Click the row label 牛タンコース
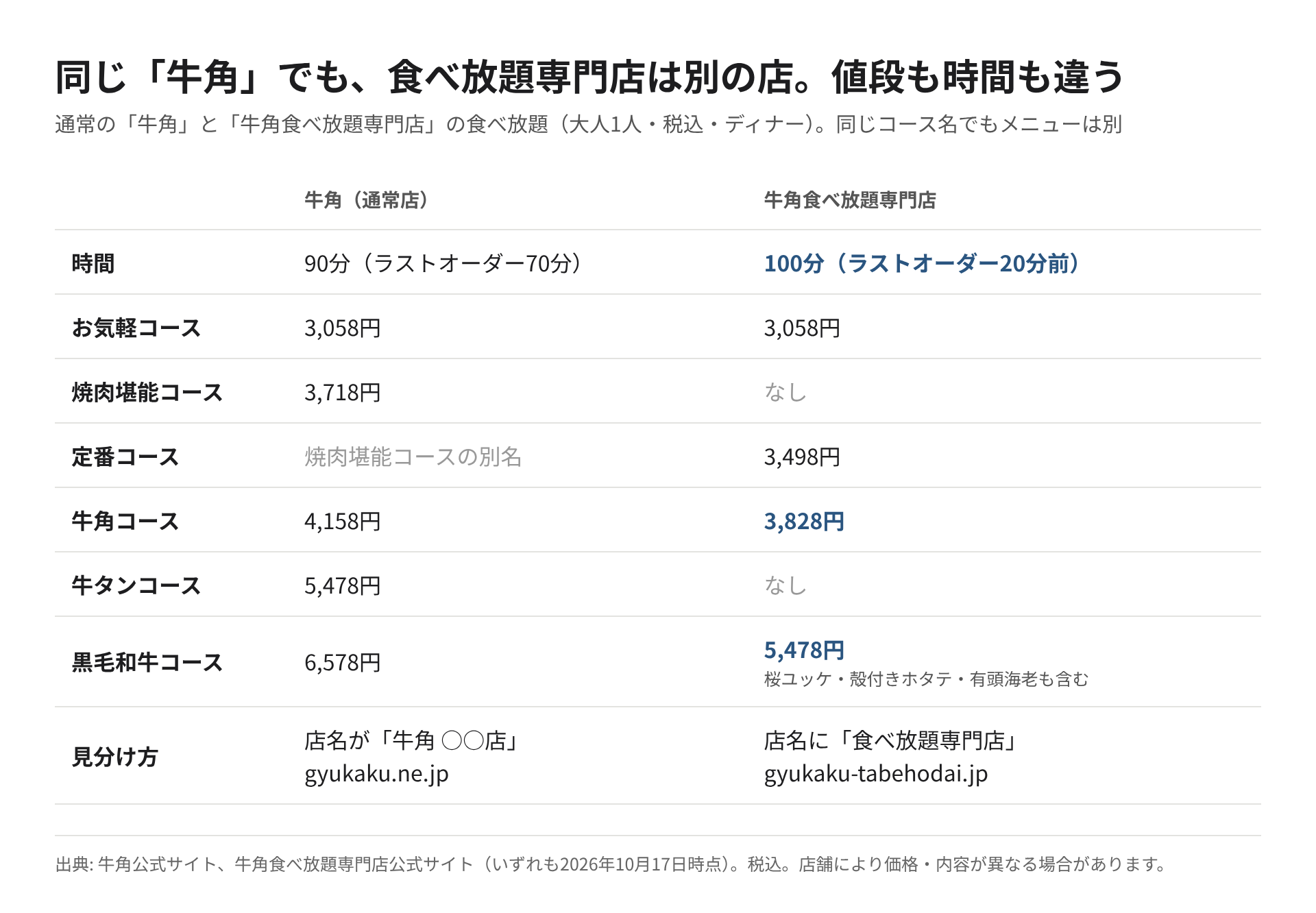This screenshot has width=1316, height=913. [136, 585]
